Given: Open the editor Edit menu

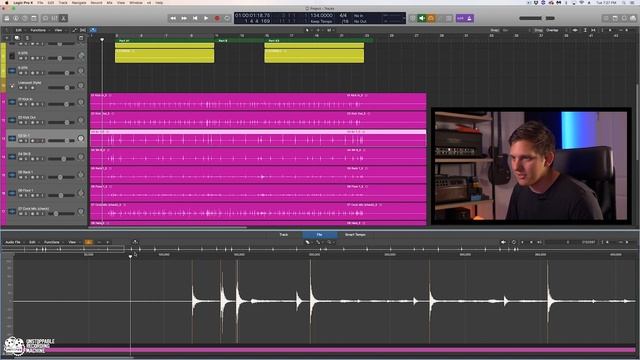Looking at the screenshot, I should pyautogui.click(x=32, y=242).
